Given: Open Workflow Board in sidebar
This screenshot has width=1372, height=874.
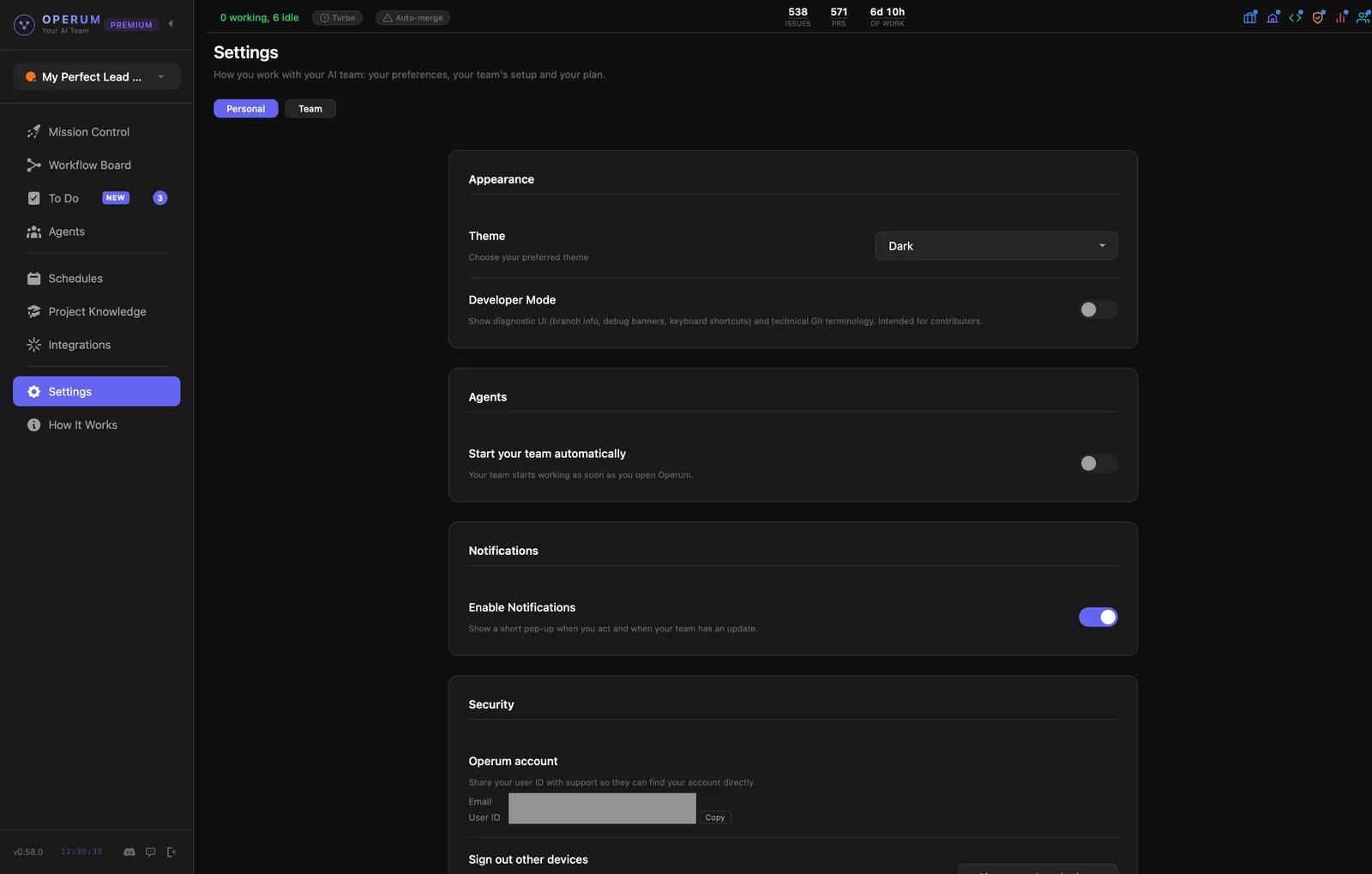Looking at the screenshot, I should (96, 165).
